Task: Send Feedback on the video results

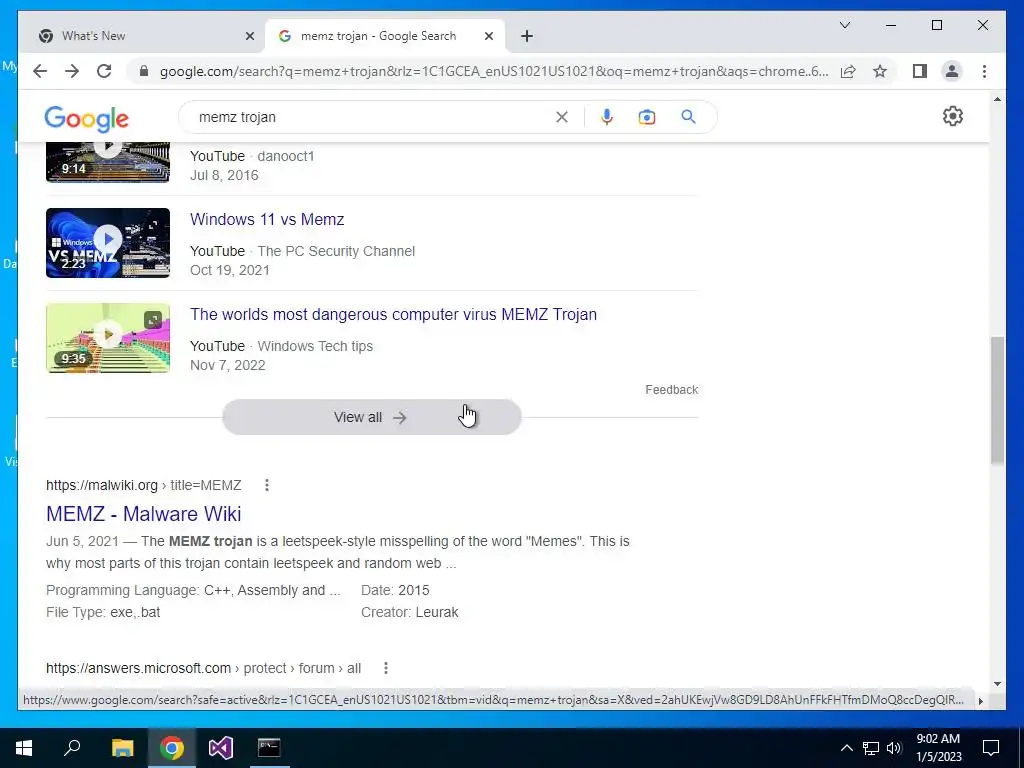Action: click(x=671, y=390)
